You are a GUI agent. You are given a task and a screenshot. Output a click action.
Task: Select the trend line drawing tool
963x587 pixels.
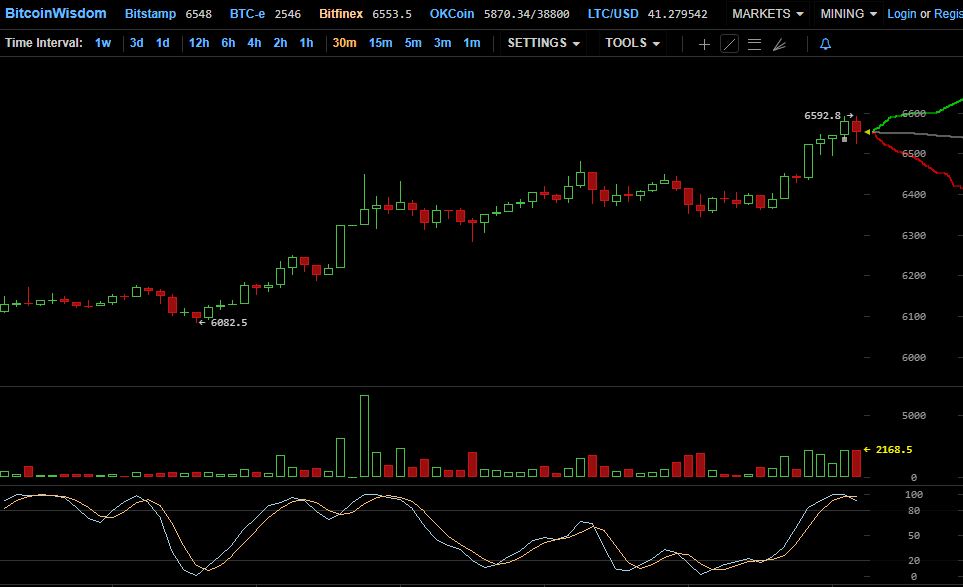coord(729,44)
